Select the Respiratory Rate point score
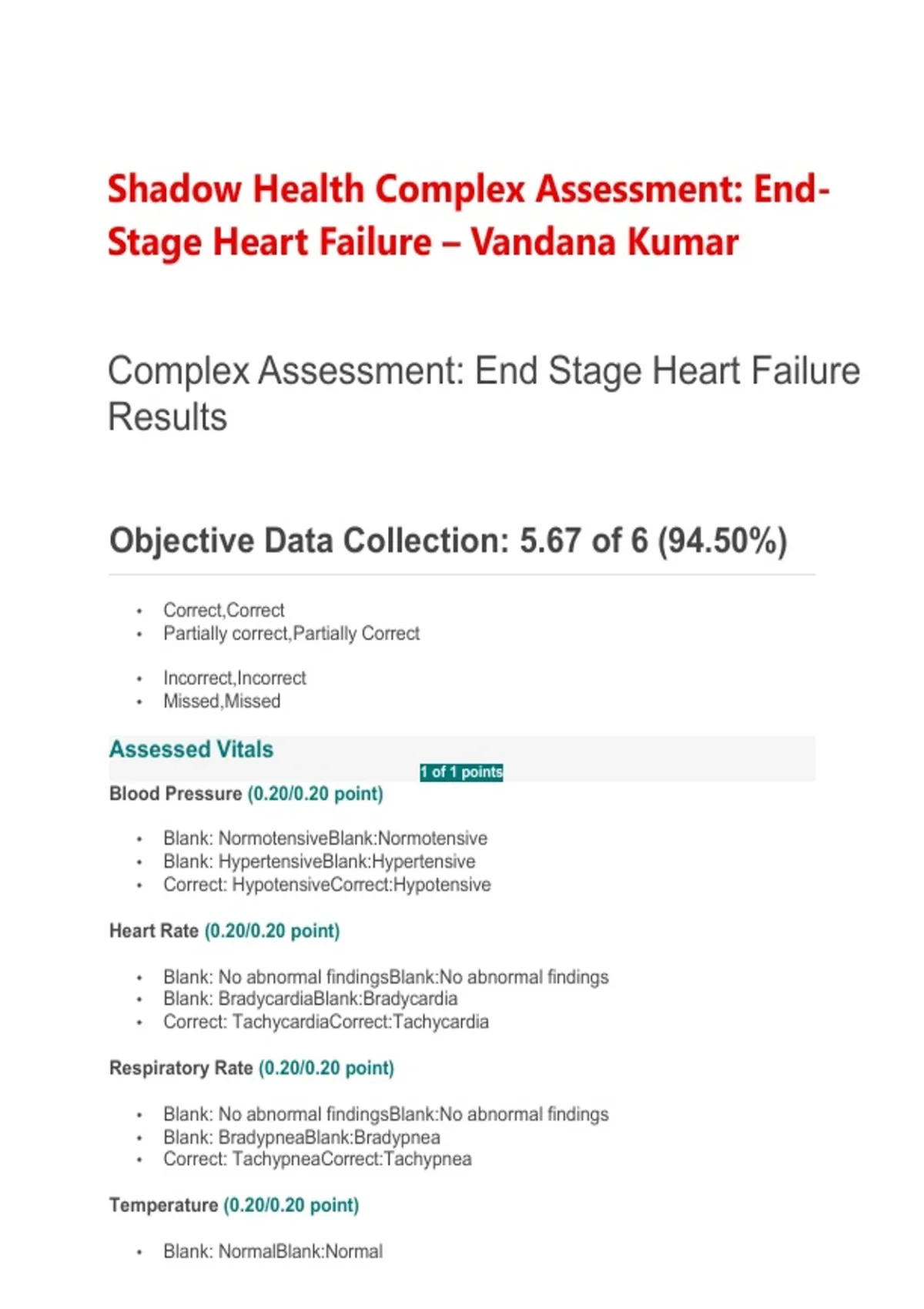924x1309 pixels. tap(326, 1068)
